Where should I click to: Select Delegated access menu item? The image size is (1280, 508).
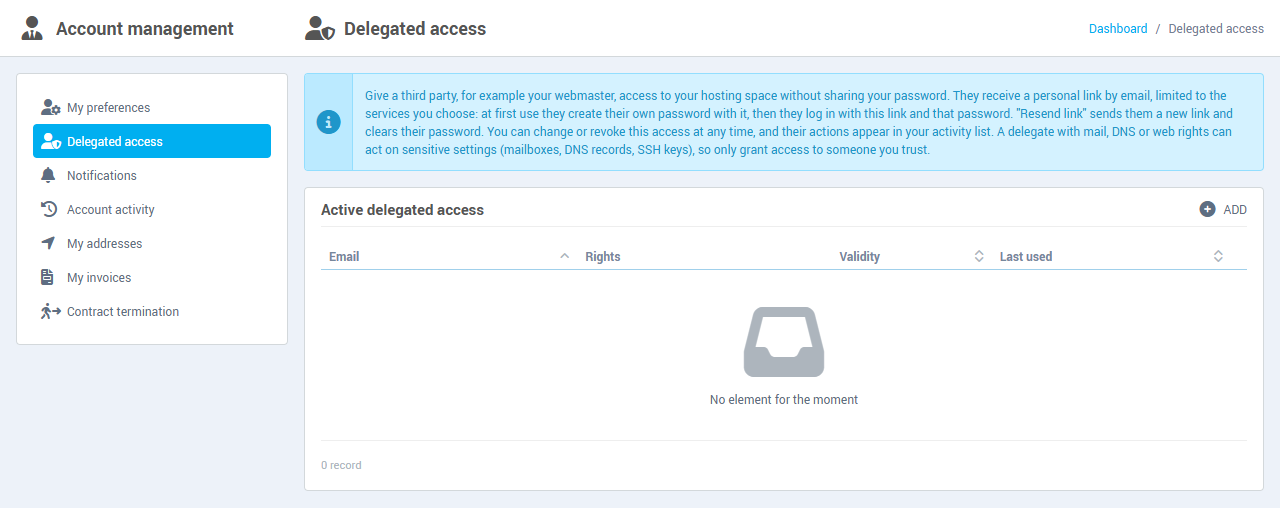tap(152, 142)
